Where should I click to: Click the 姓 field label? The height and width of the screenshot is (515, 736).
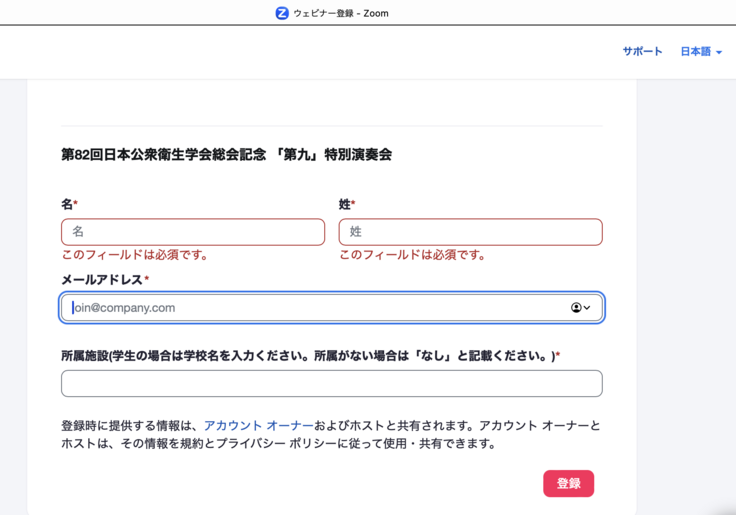[x=345, y=204]
